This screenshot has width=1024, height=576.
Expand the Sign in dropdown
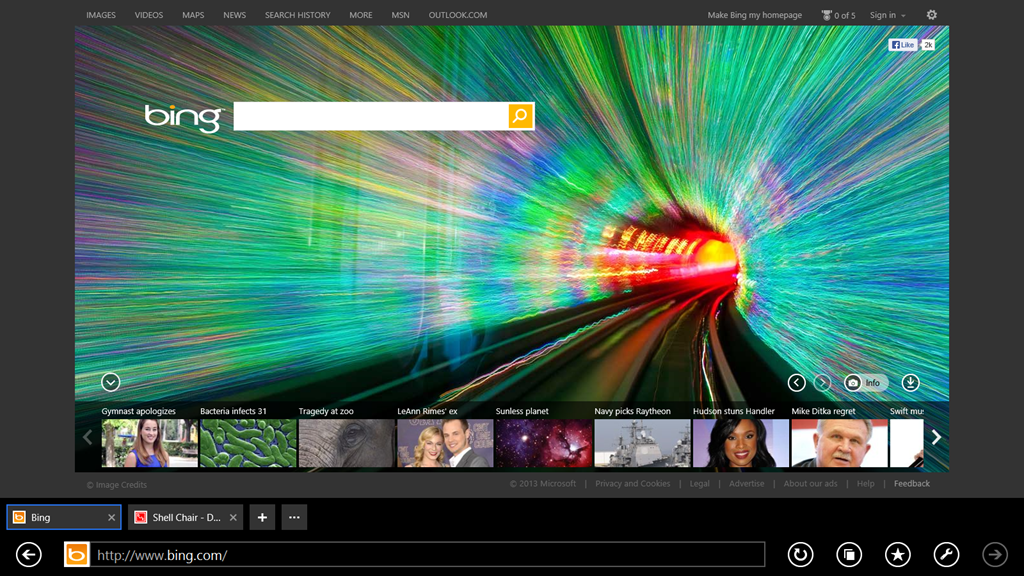887,15
